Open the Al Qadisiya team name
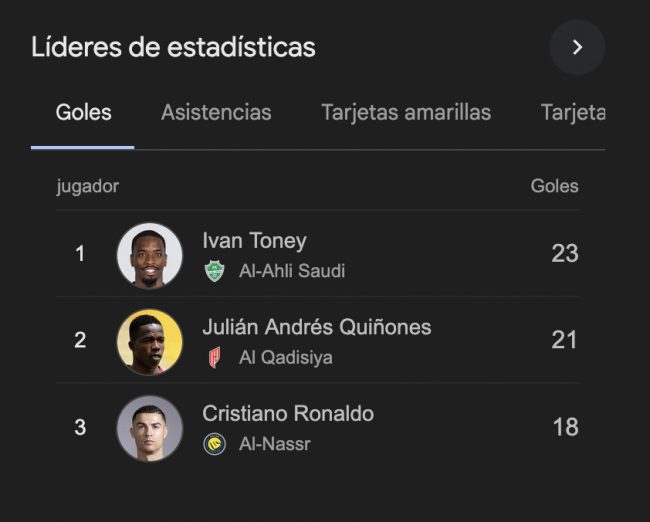The height and width of the screenshot is (522, 650). point(286,357)
